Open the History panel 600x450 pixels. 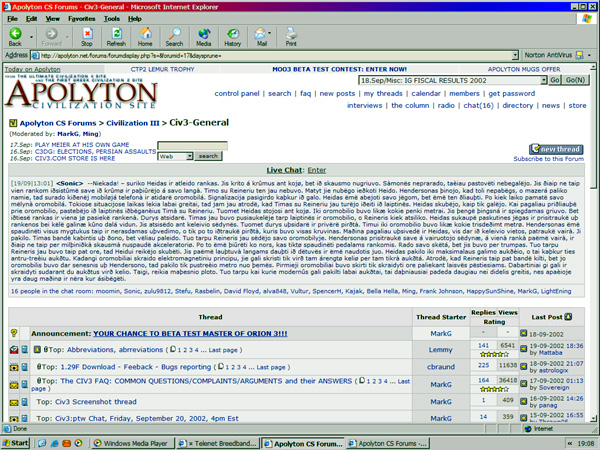[233, 36]
